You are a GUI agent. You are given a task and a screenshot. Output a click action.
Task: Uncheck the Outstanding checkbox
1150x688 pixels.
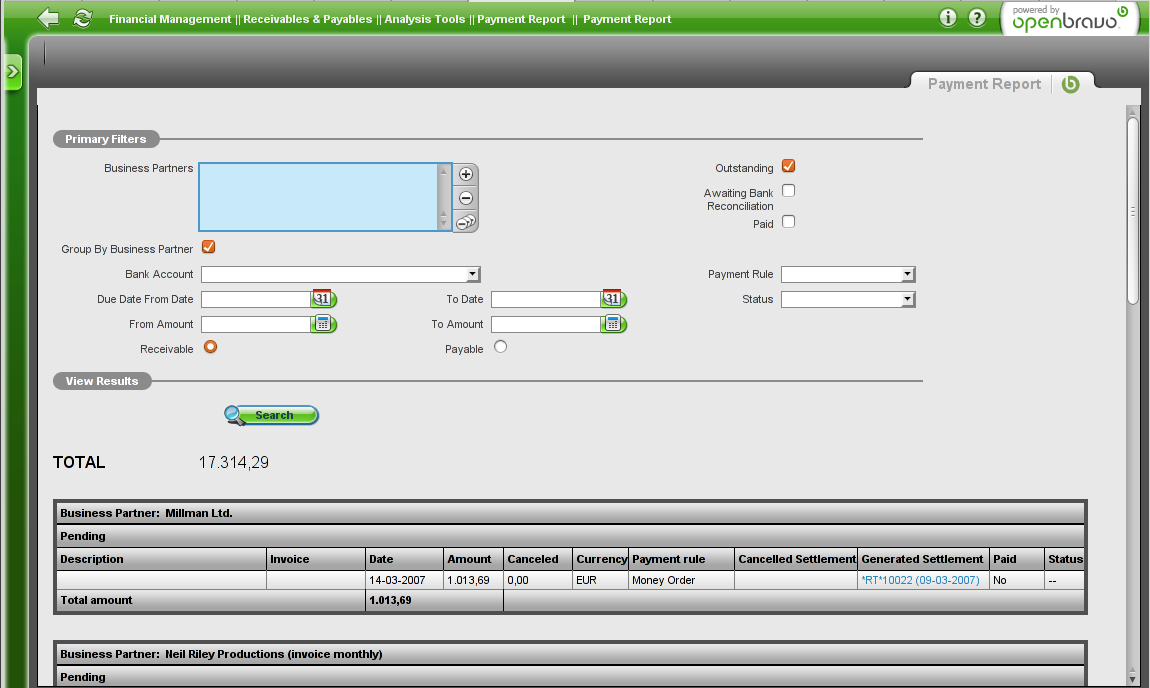pos(788,167)
